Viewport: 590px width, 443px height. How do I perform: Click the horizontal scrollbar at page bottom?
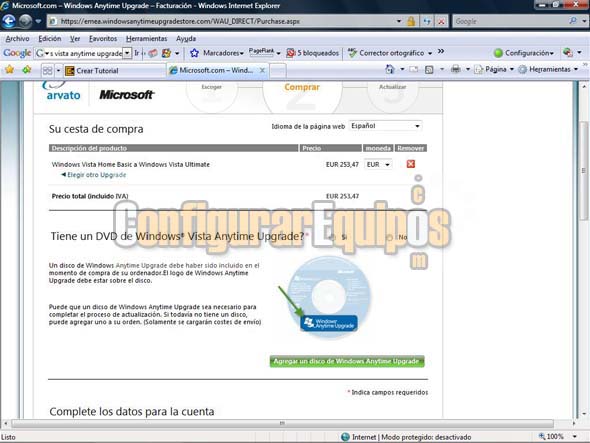pyautogui.click(x=282, y=423)
